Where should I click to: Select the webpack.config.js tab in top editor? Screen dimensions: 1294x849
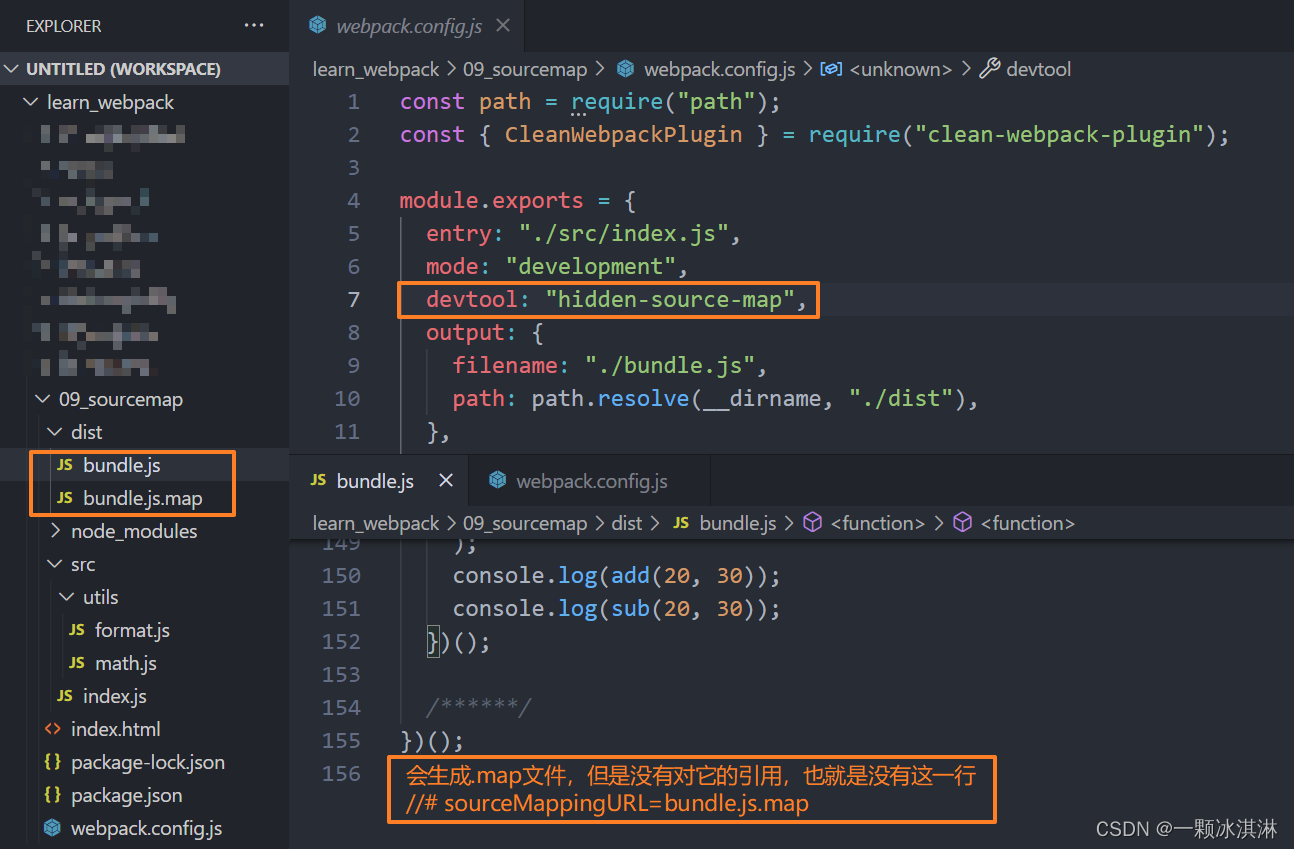[x=409, y=26]
